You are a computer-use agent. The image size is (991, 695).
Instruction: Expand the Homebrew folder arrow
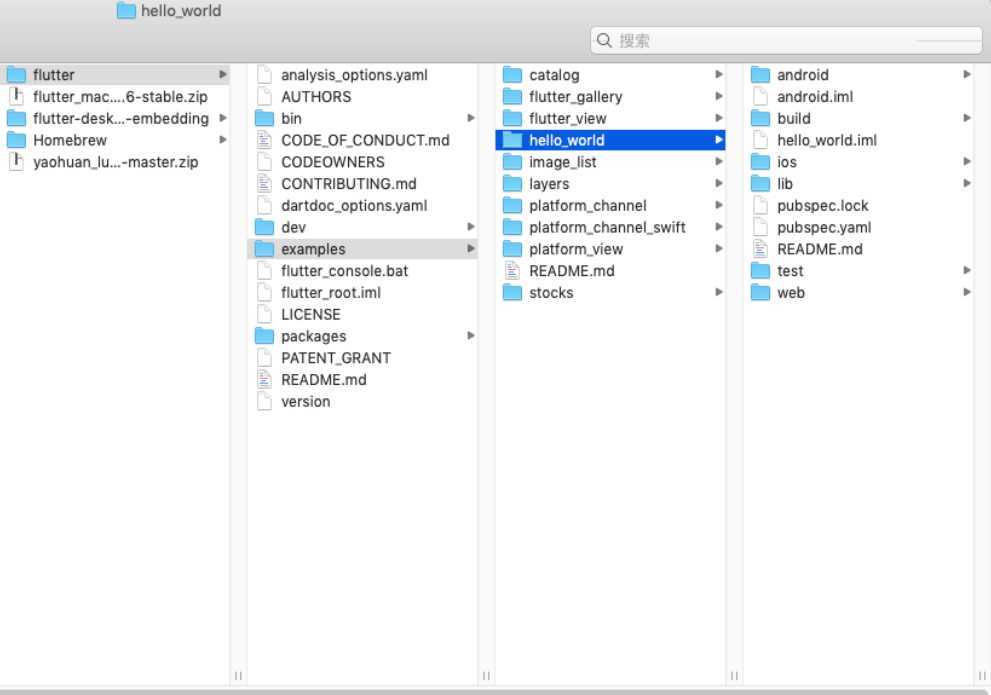pyautogui.click(x=222, y=140)
